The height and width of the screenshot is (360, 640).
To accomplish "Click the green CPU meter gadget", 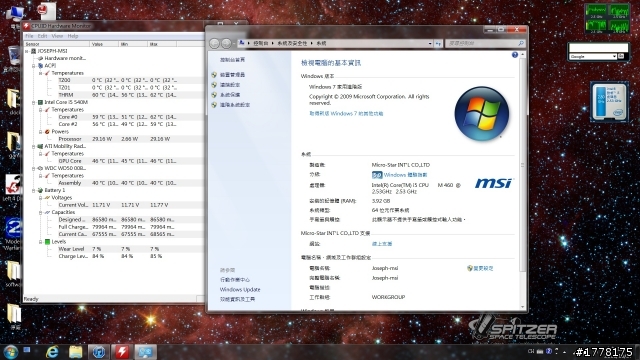I will [x=607, y=18].
